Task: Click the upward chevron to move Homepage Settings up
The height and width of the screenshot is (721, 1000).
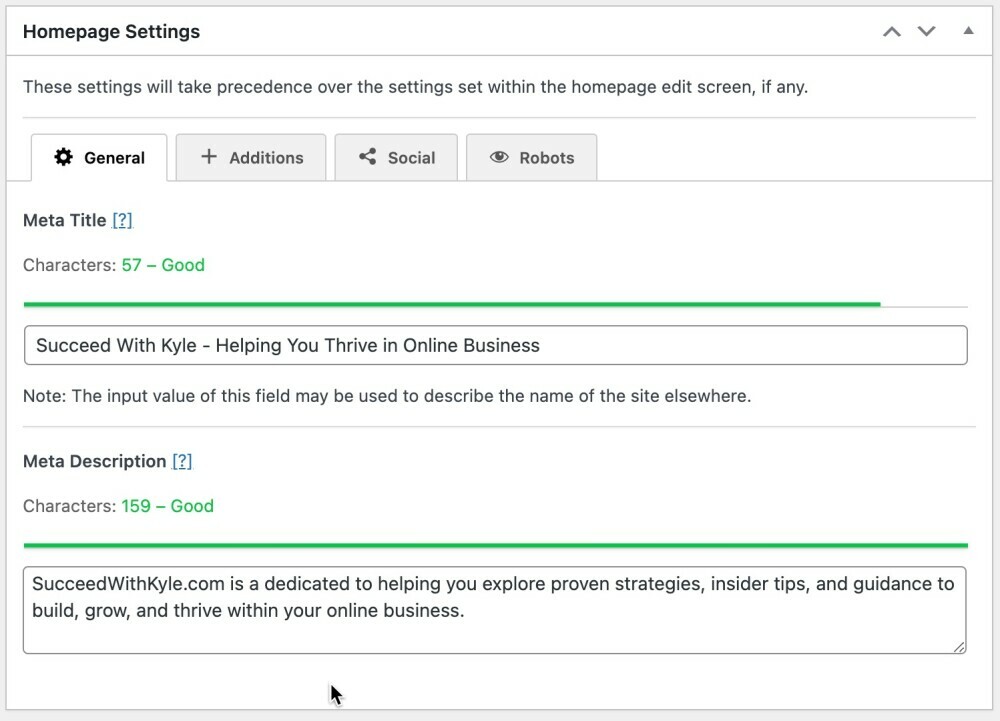Action: (x=891, y=31)
